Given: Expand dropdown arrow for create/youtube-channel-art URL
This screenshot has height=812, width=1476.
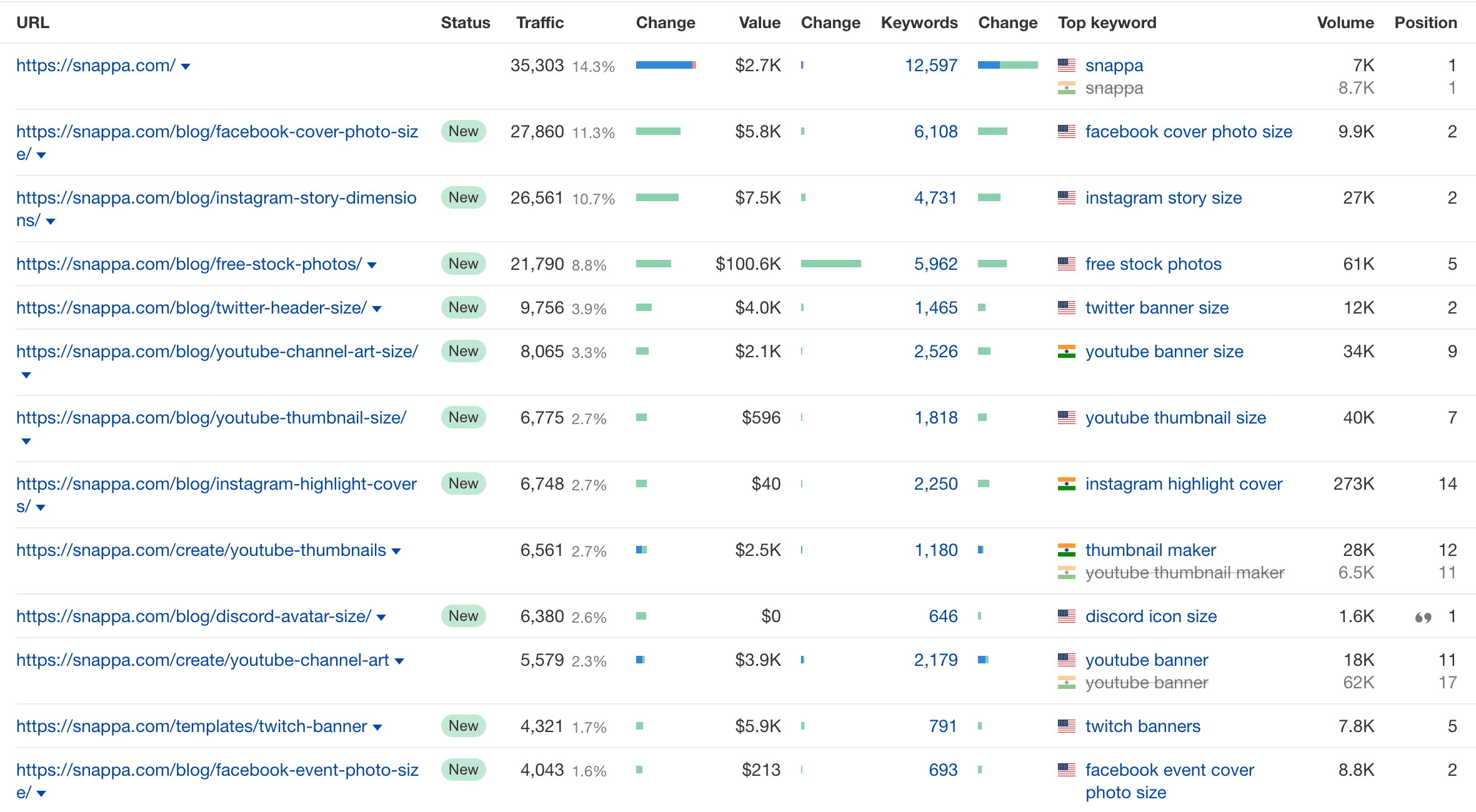Looking at the screenshot, I should pos(399,661).
